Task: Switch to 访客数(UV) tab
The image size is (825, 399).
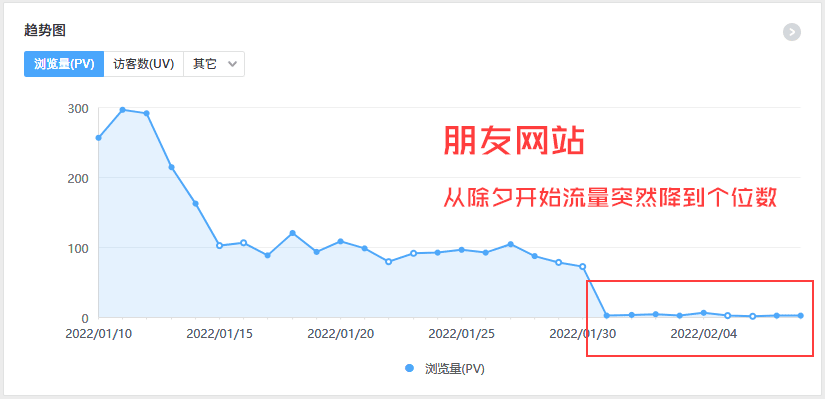Action: click(144, 64)
